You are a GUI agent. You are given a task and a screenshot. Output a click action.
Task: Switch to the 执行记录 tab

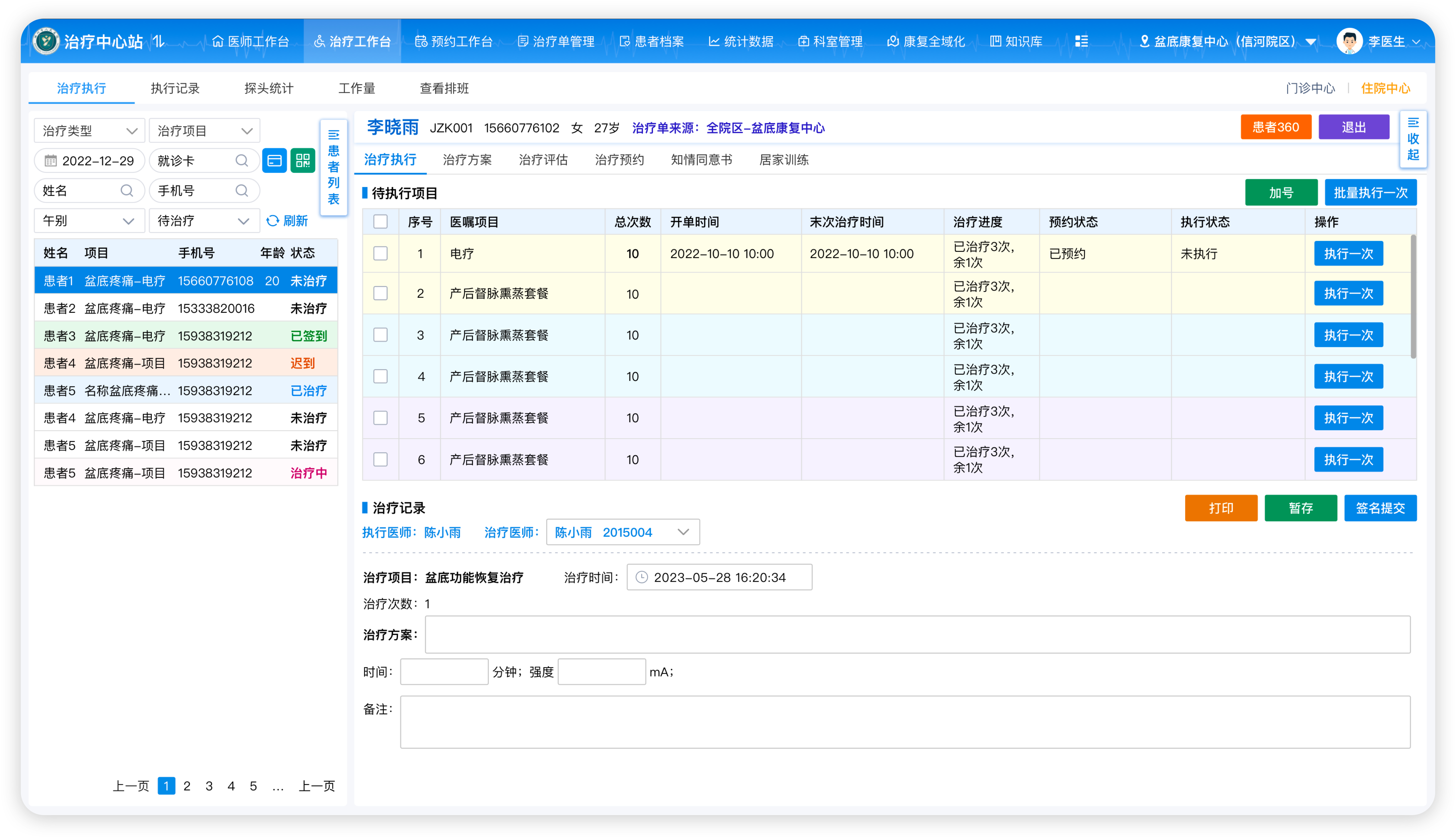tap(175, 88)
